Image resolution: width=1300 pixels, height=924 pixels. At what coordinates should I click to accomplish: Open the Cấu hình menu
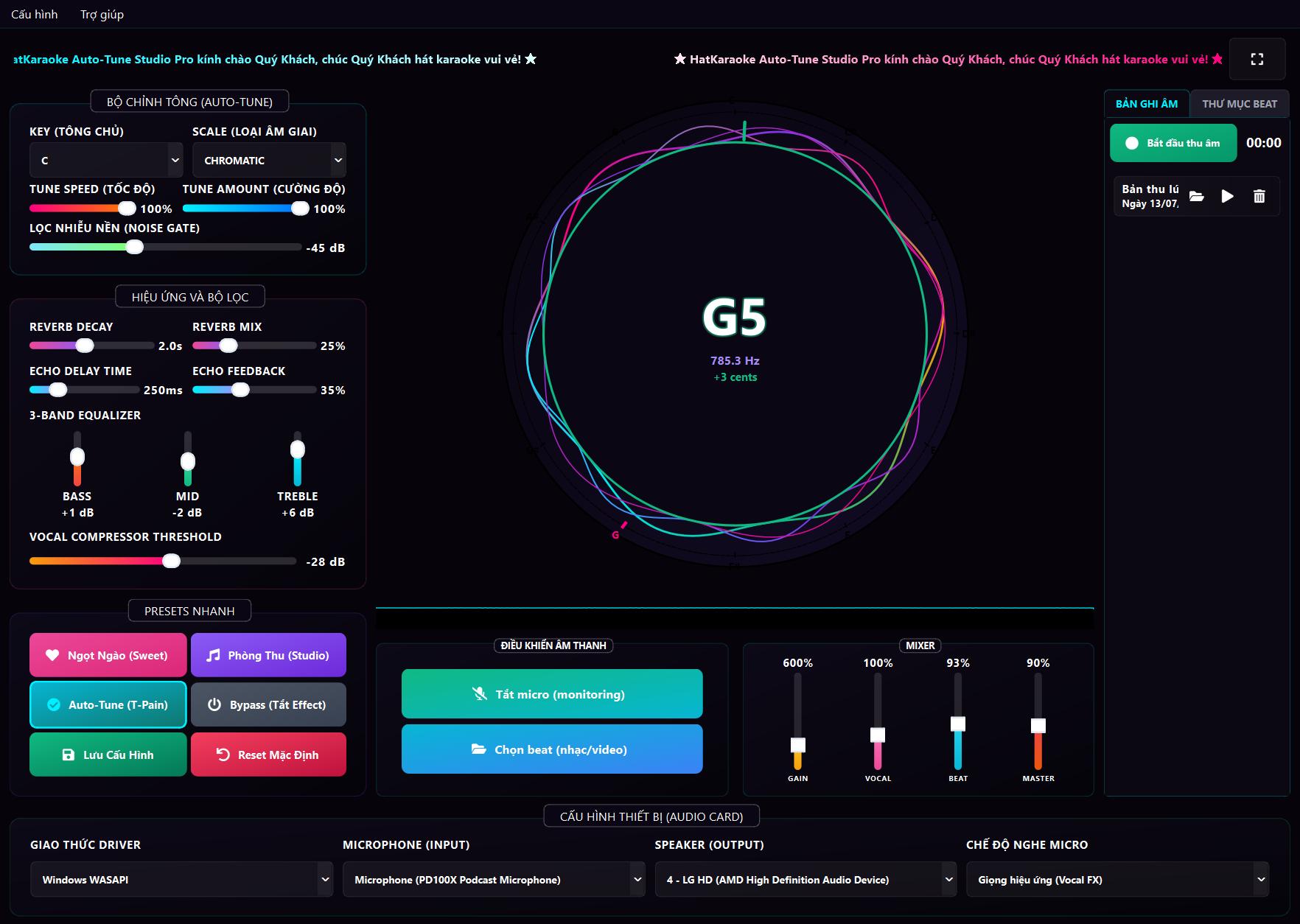(35, 14)
